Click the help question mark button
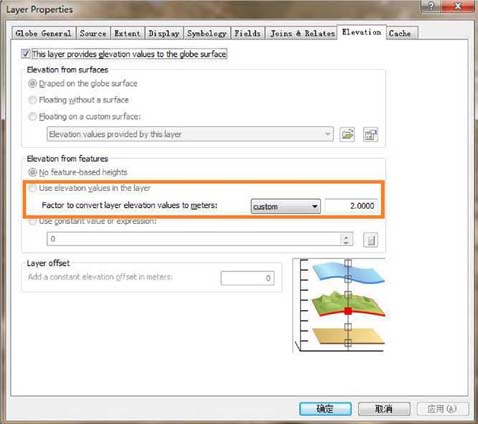Image resolution: width=478 pixels, height=424 pixels. tap(431, 6)
